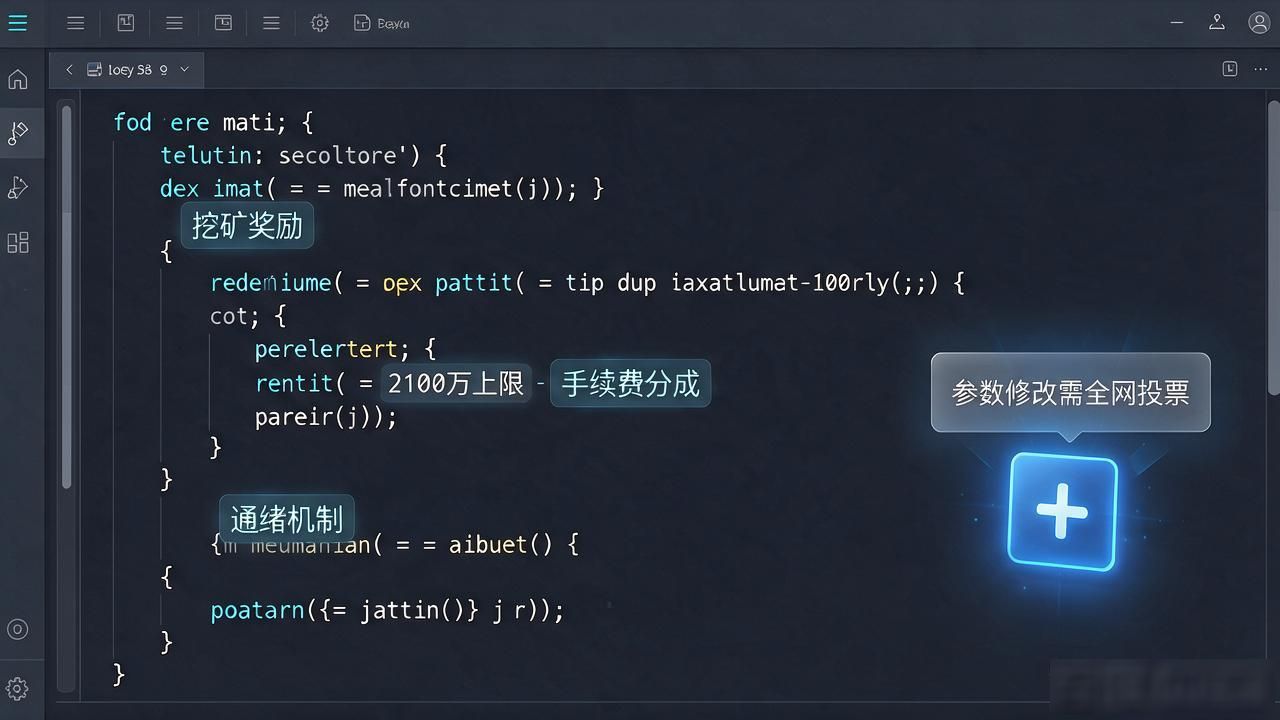
Task: Open the run and debug sidebar icon
Action: 18,188
